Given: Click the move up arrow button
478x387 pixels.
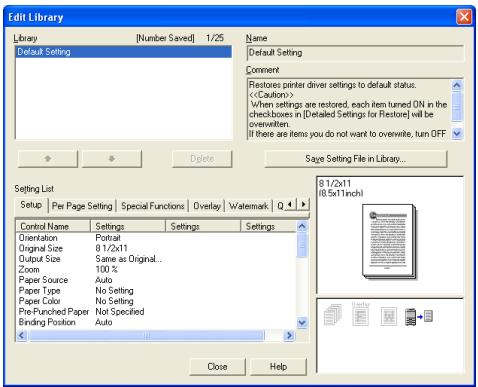Looking at the screenshot, I should pyautogui.click(x=48, y=159).
